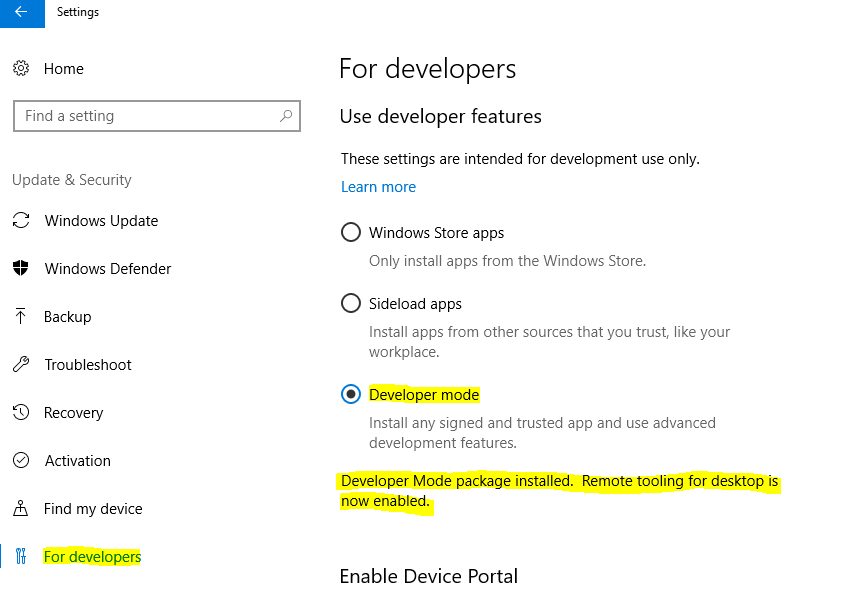
Task: Click the Windows Store apps label
Action: [436, 233]
